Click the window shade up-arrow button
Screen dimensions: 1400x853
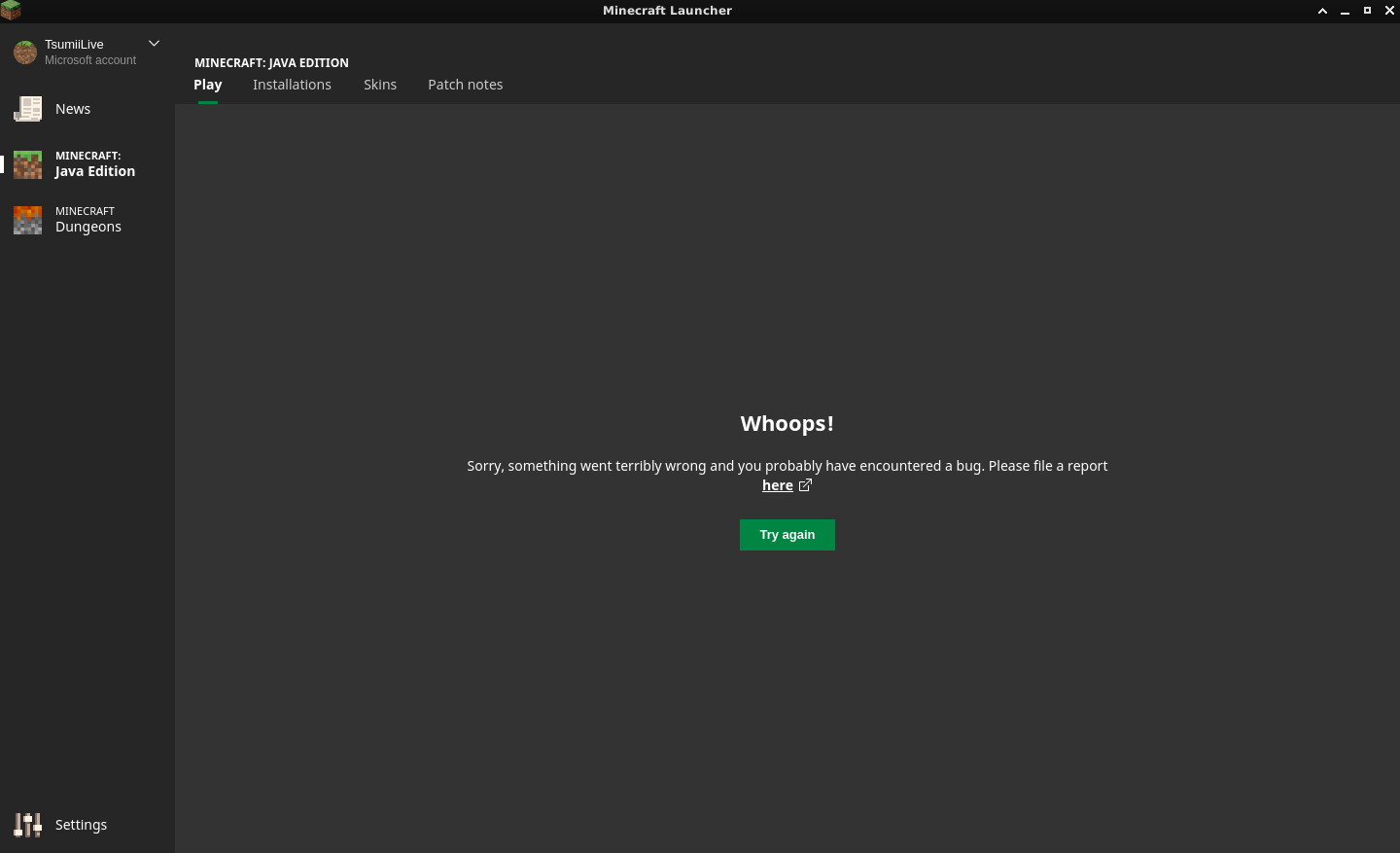click(x=1322, y=11)
